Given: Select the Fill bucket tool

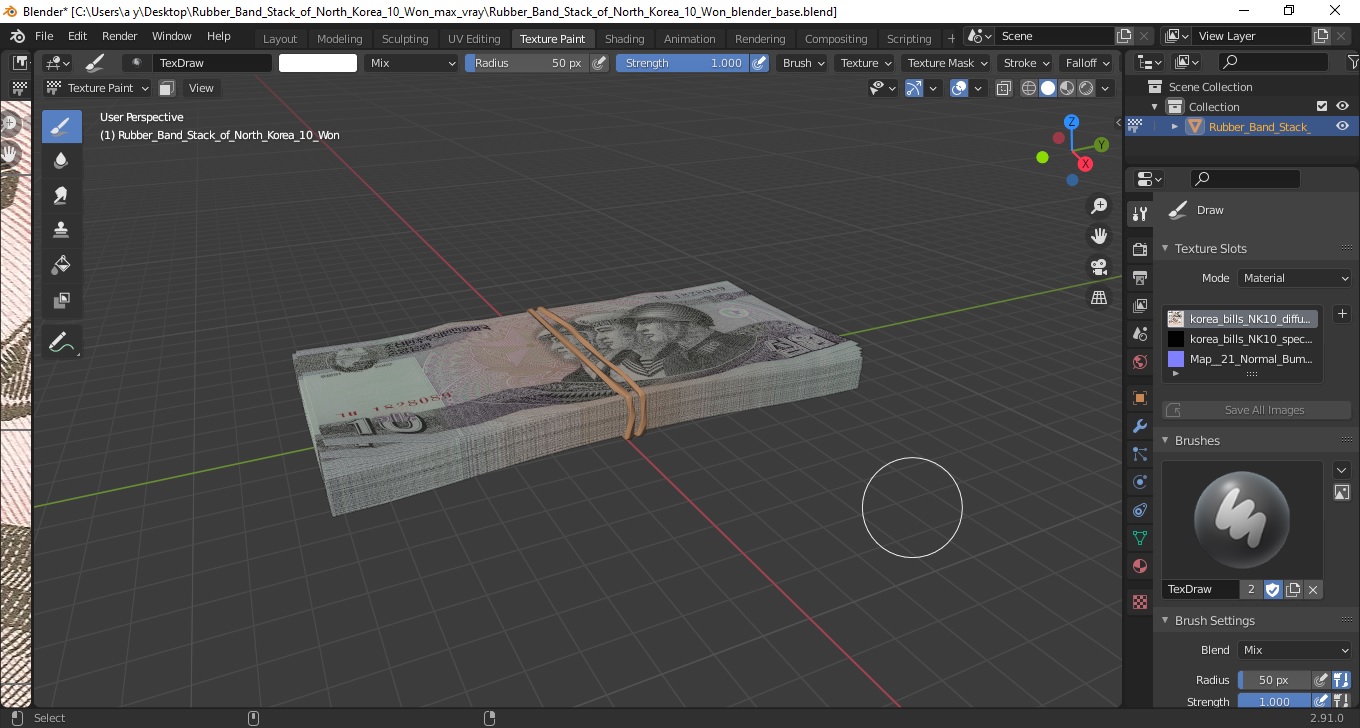Looking at the screenshot, I should click(61, 265).
